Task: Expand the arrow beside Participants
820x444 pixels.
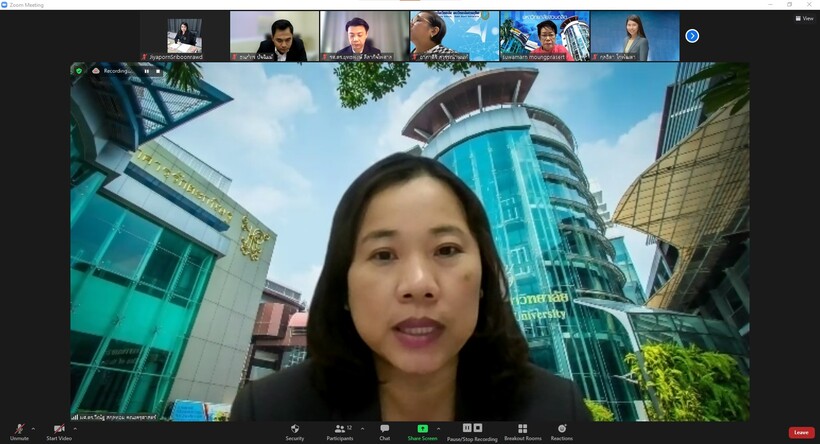Action: tap(362, 429)
